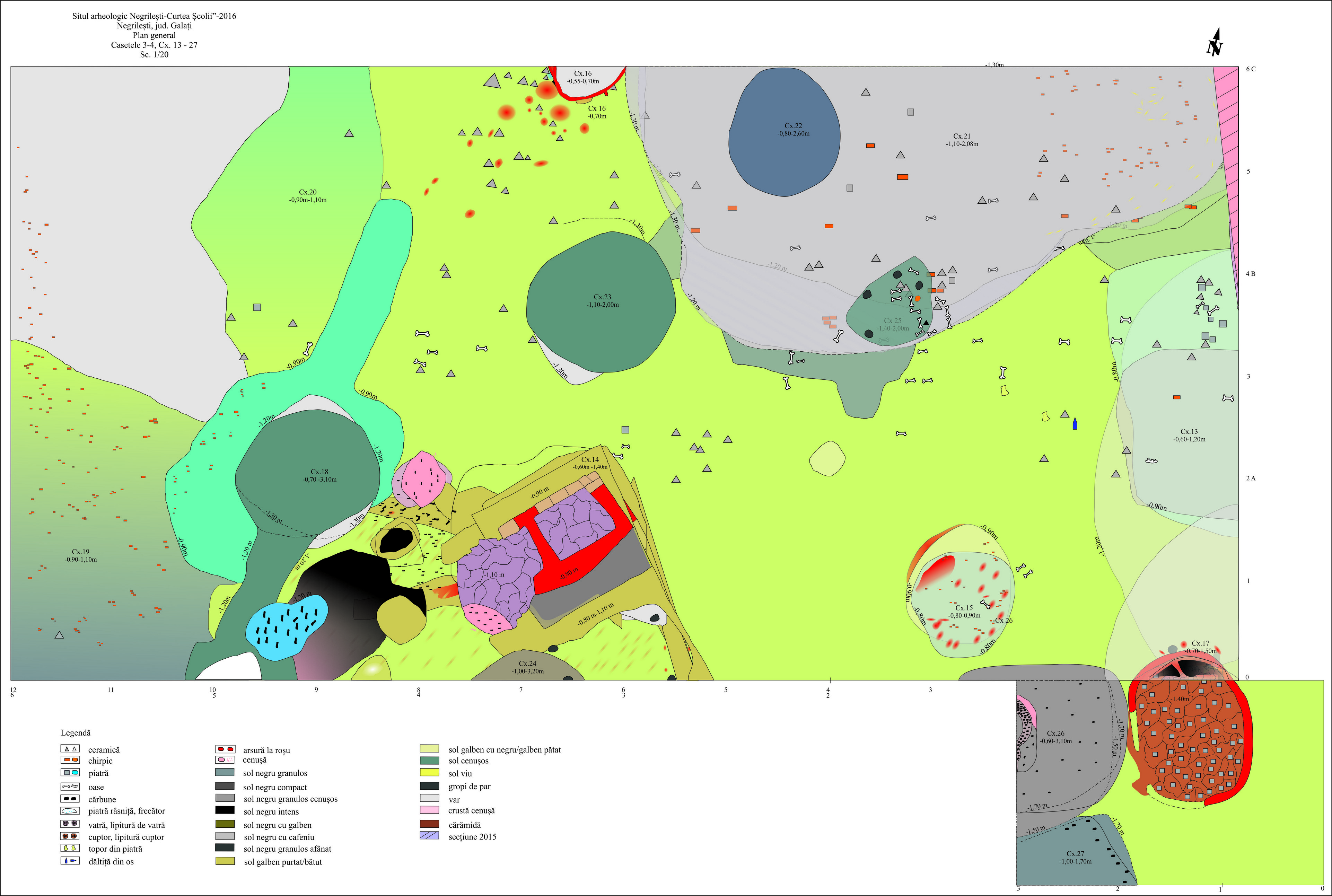Select the piatră legend symbol

coord(70,773)
